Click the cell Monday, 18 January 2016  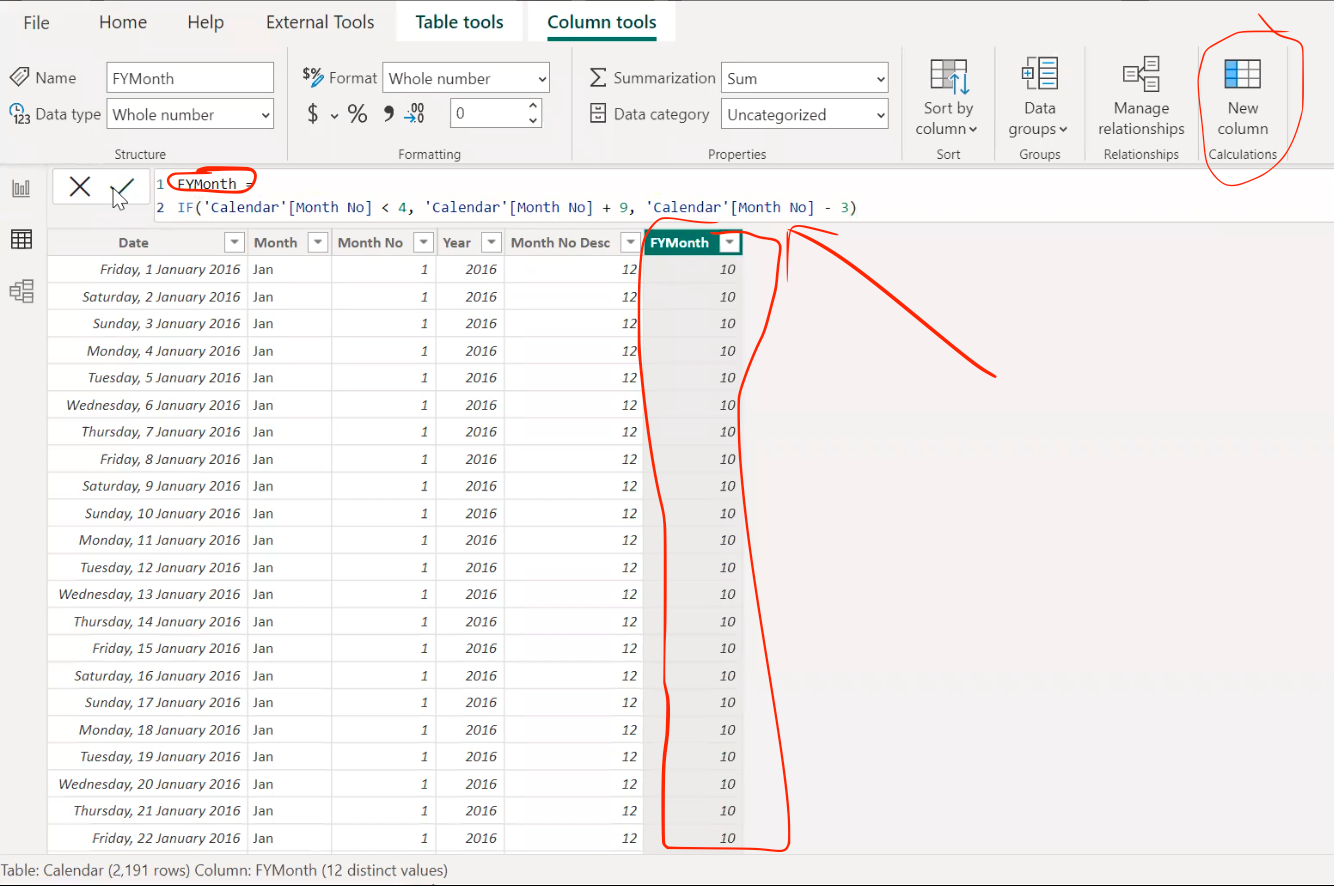(147, 730)
